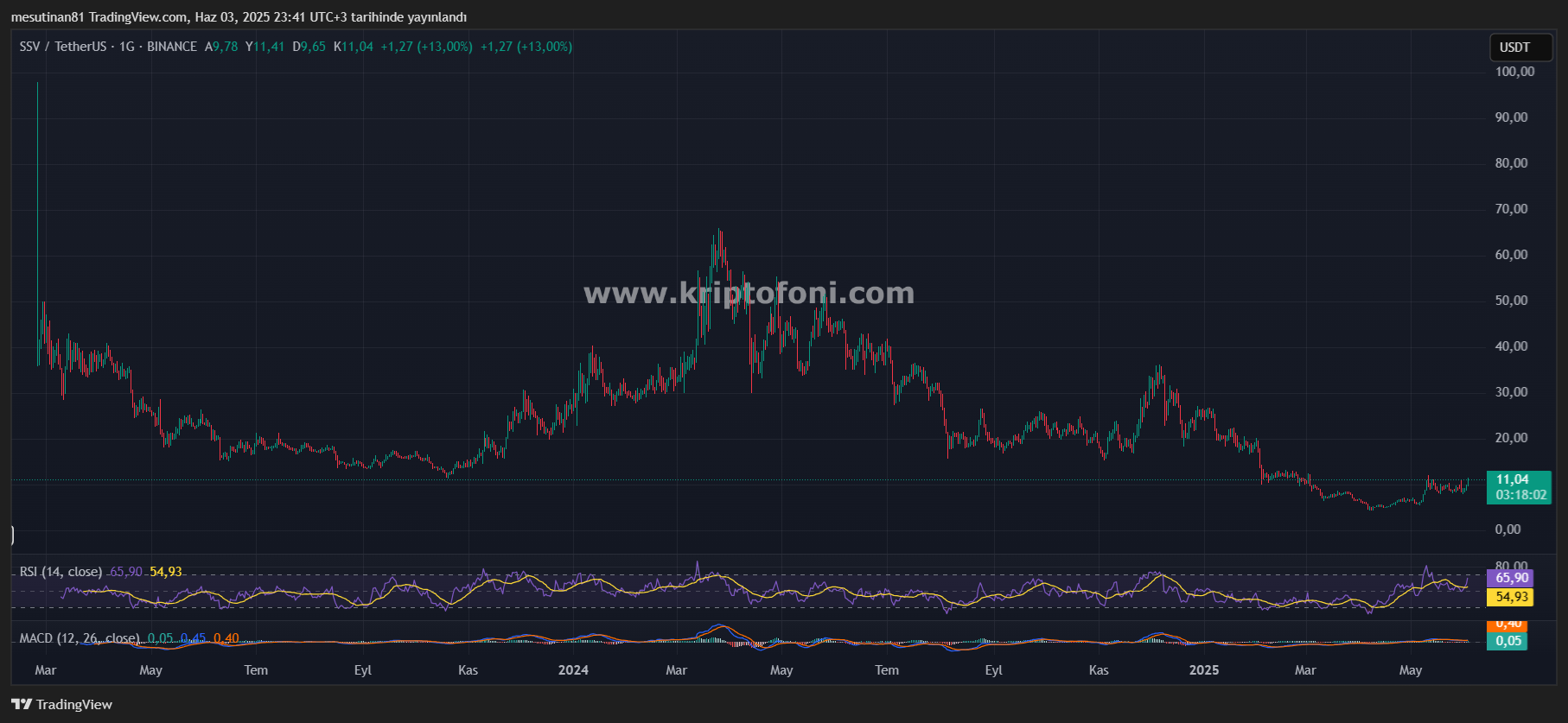Click the yellow 54,93 value in RSI legend
Screen dimensions: 1568x723
166,572
